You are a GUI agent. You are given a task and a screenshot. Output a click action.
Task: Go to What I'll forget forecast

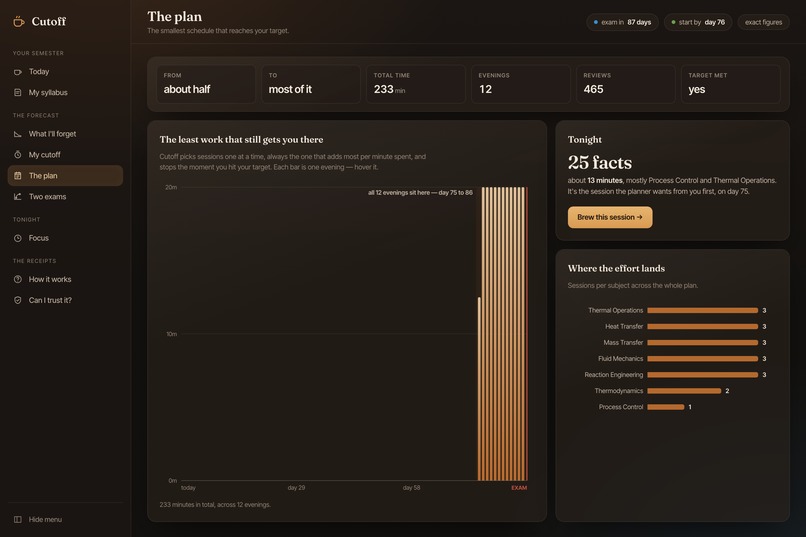point(65,134)
